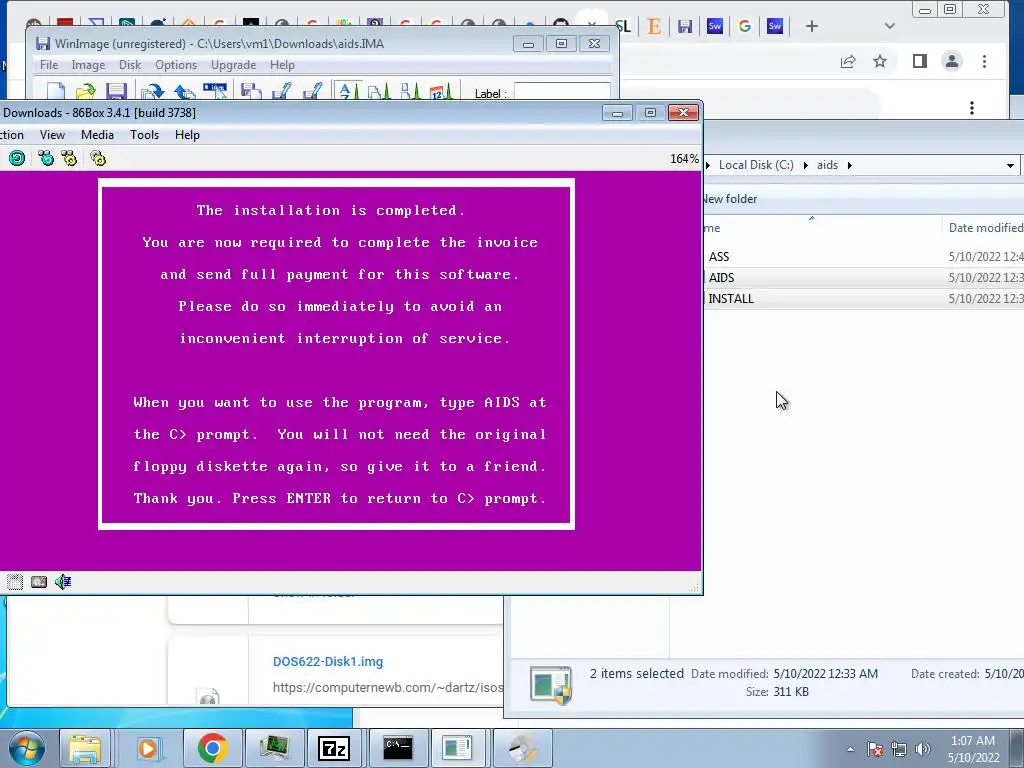Screen dimensions: 1024x768
Task: Open the View menu in 86Box
Action: pyautogui.click(x=52, y=135)
